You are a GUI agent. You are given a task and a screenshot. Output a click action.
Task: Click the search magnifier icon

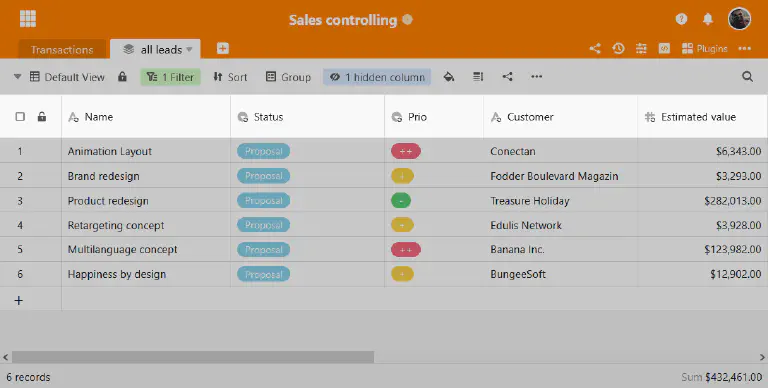tap(747, 76)
